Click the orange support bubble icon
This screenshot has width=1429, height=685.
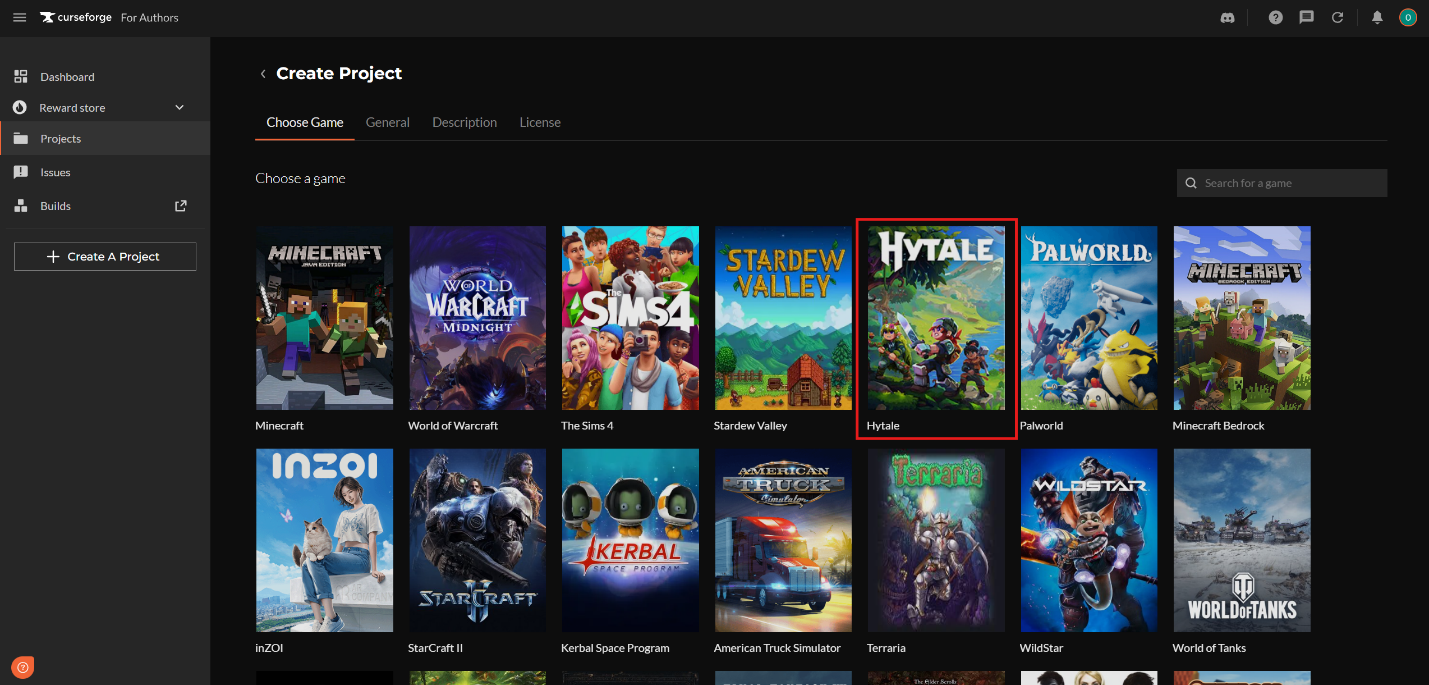coord(23,666)
